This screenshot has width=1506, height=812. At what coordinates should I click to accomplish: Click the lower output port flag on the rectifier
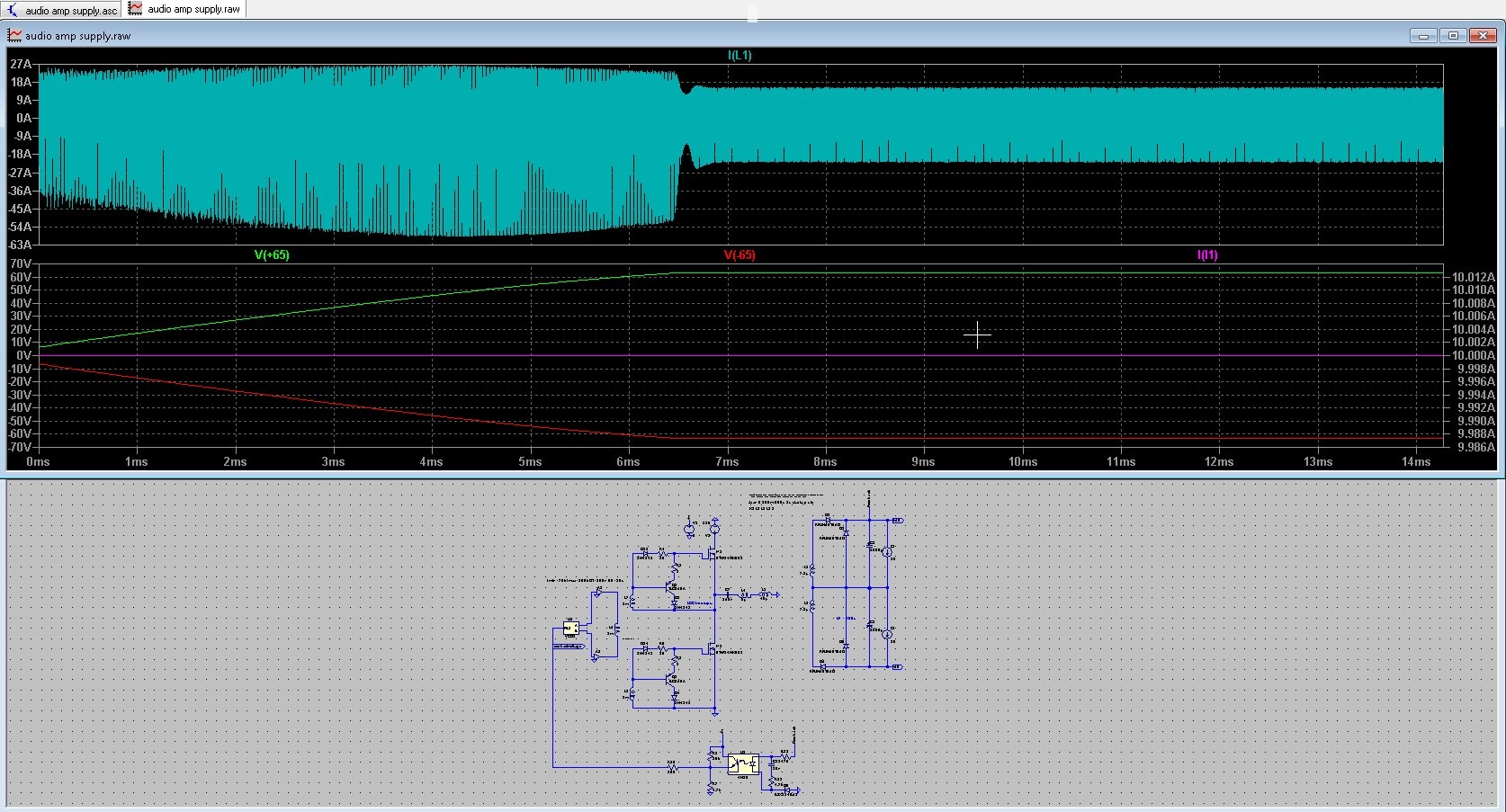(898, 666)
